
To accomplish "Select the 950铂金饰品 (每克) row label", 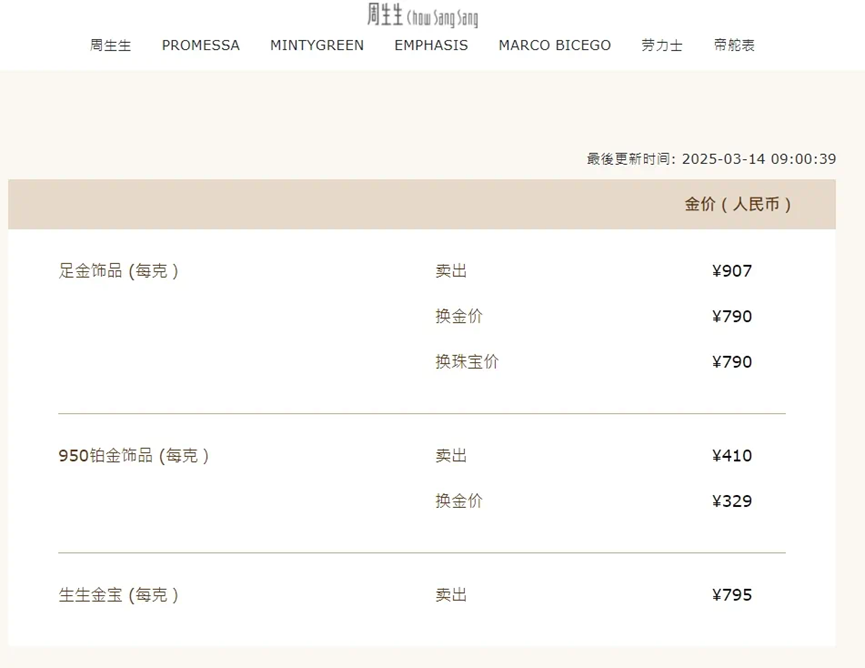I will click(x=134, y=456).
